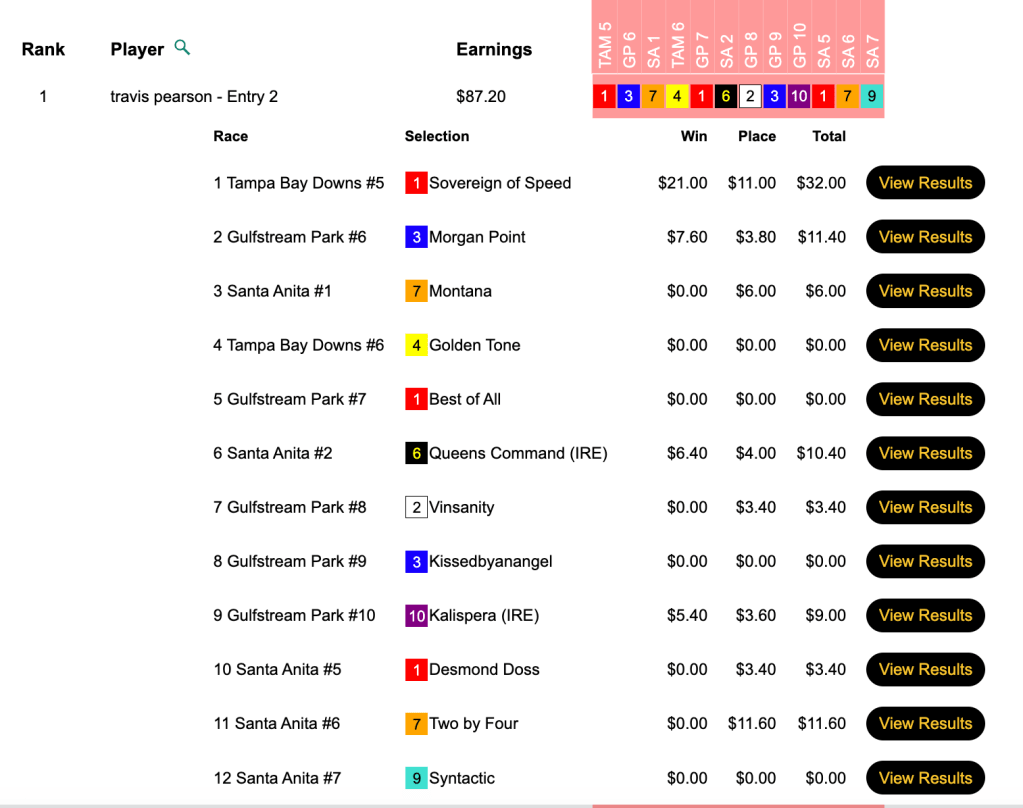View results for Santa Anita #1 race
The image size is (1023, 808).
click(x=925, y=291)
